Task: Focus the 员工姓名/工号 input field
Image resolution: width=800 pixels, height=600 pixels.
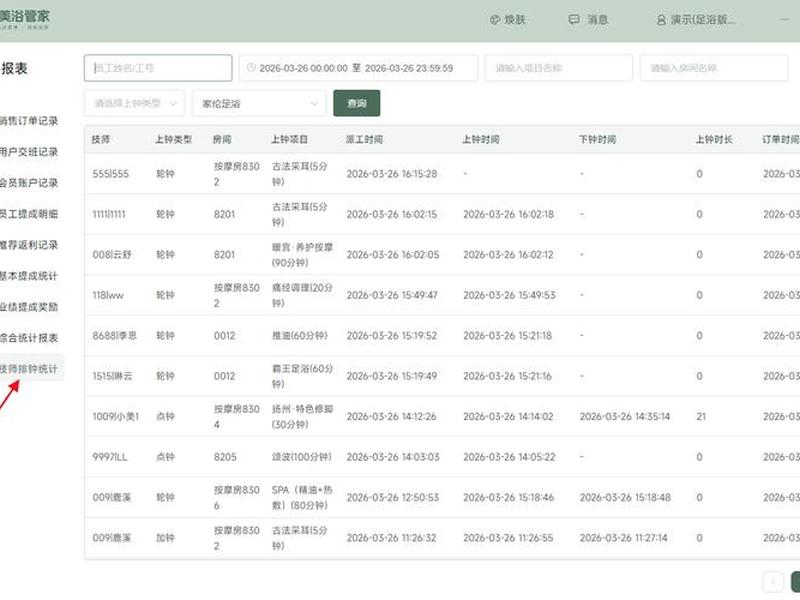Action: click(158, 68)
